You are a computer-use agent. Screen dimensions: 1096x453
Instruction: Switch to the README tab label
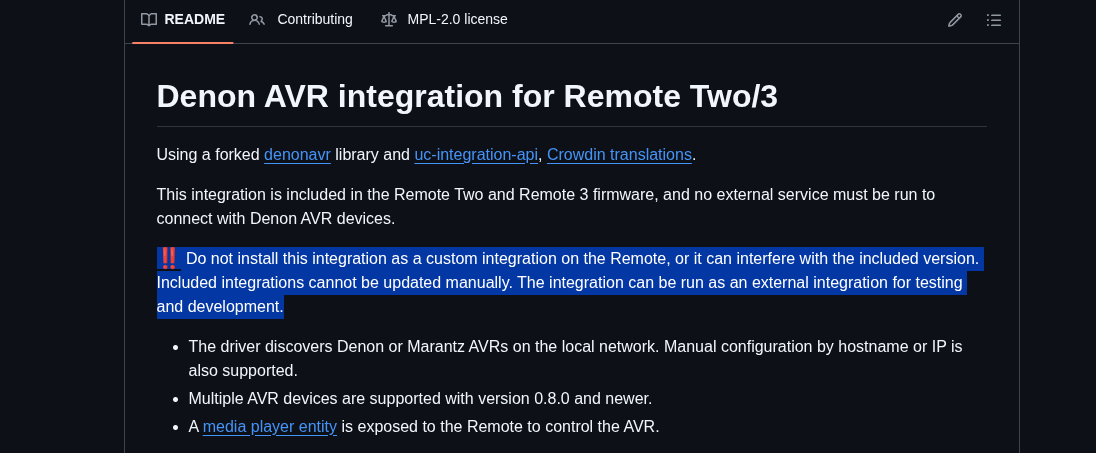pos(195,19)
